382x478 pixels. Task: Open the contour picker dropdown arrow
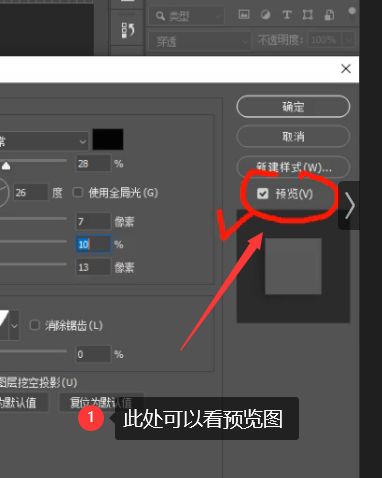coord(14,325)
